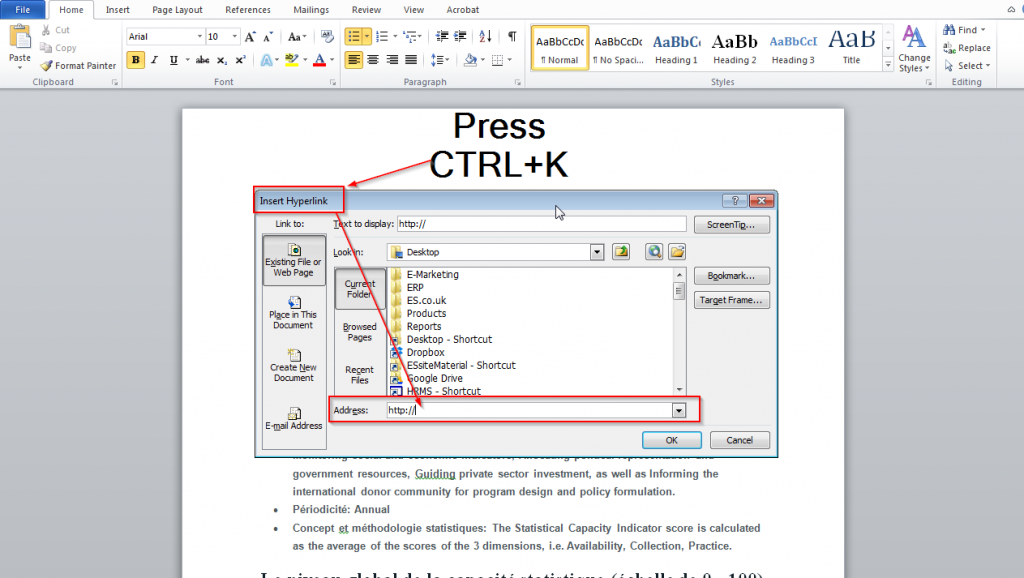
Task: Switch to the Mailings tab
Action: pos(311,10)
